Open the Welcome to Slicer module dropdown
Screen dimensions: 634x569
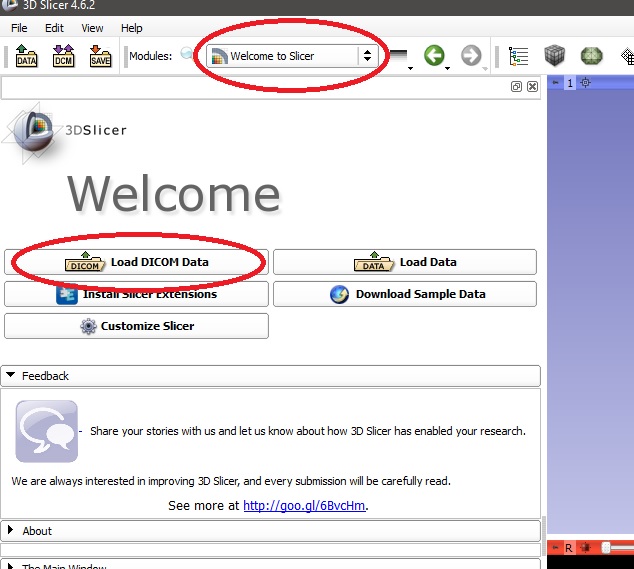tap(290, 56)
